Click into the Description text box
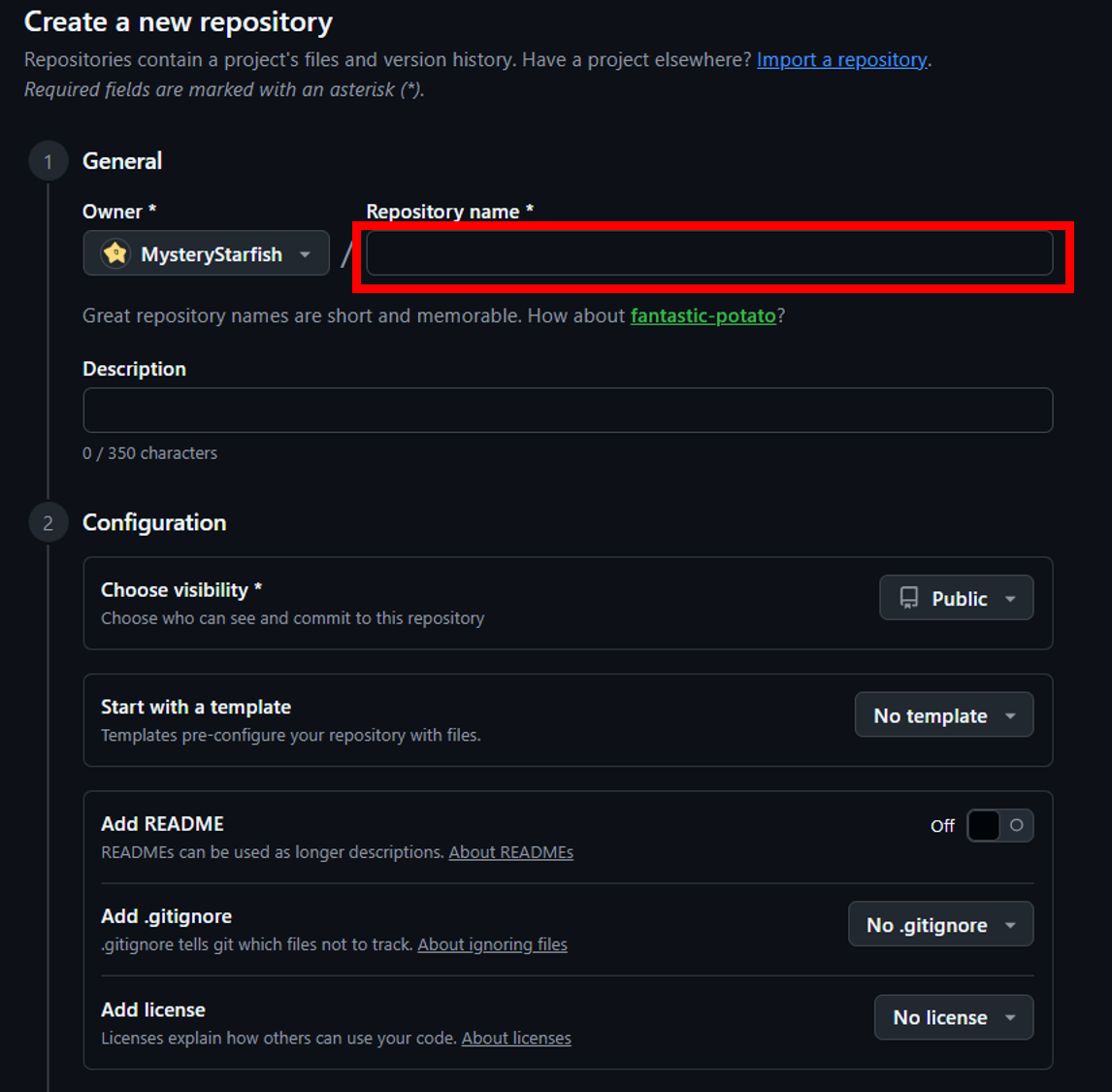 (x=568, y=410)
